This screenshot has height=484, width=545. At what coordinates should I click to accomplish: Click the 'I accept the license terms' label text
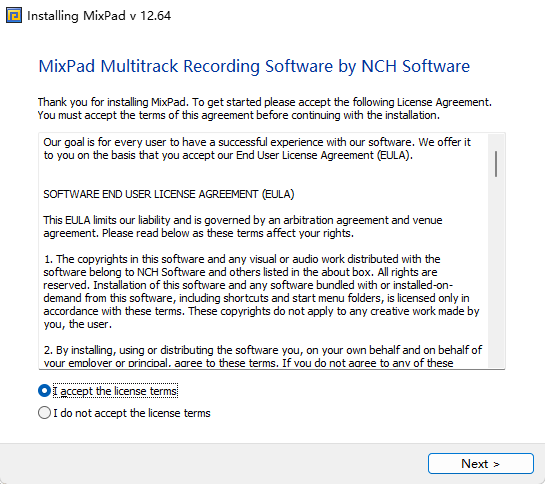tap(115, 391)
